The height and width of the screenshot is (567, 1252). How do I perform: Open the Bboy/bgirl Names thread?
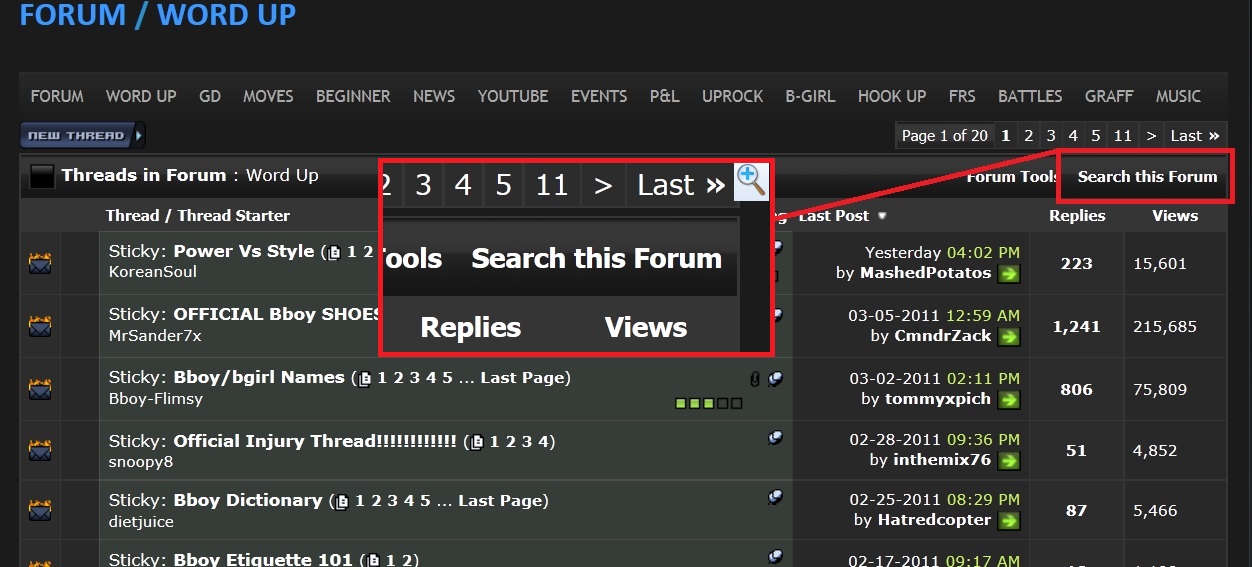[259, 377]
